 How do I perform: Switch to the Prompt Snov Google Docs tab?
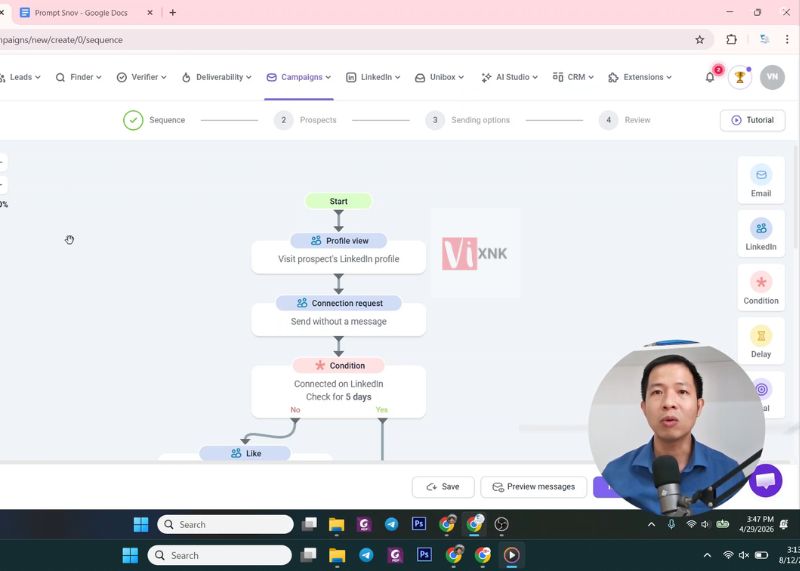[81, 13]
